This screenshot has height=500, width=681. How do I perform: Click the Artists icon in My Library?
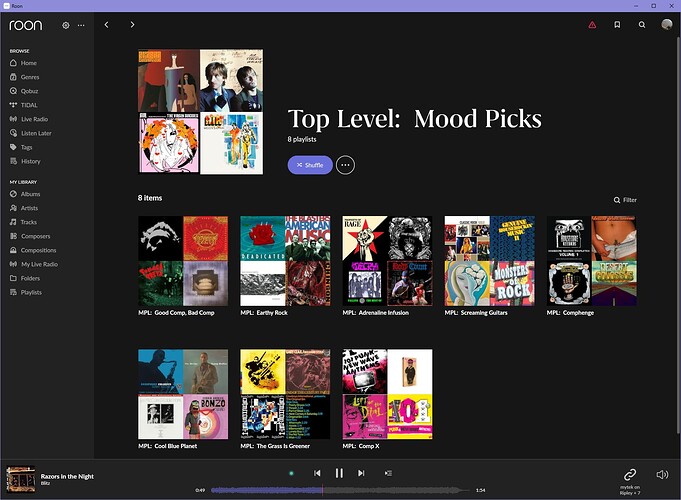[x=13, y=208]
